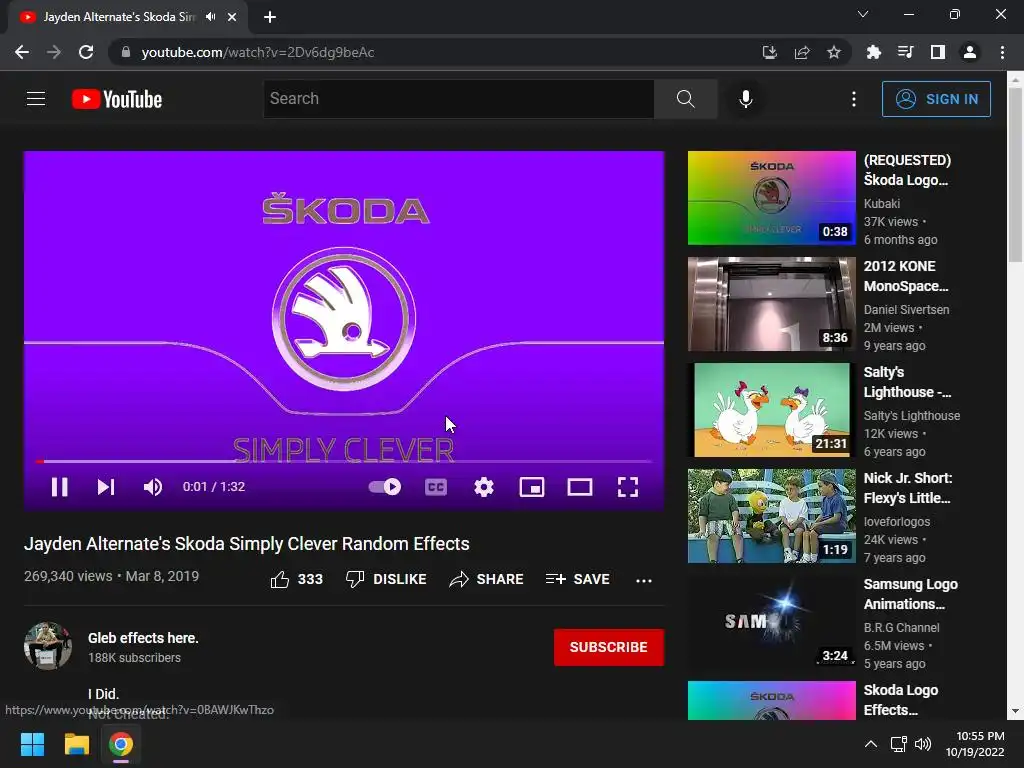
Task: Toggle closed captions CC button
Action: pyautogui.click(x=436, y=487)
